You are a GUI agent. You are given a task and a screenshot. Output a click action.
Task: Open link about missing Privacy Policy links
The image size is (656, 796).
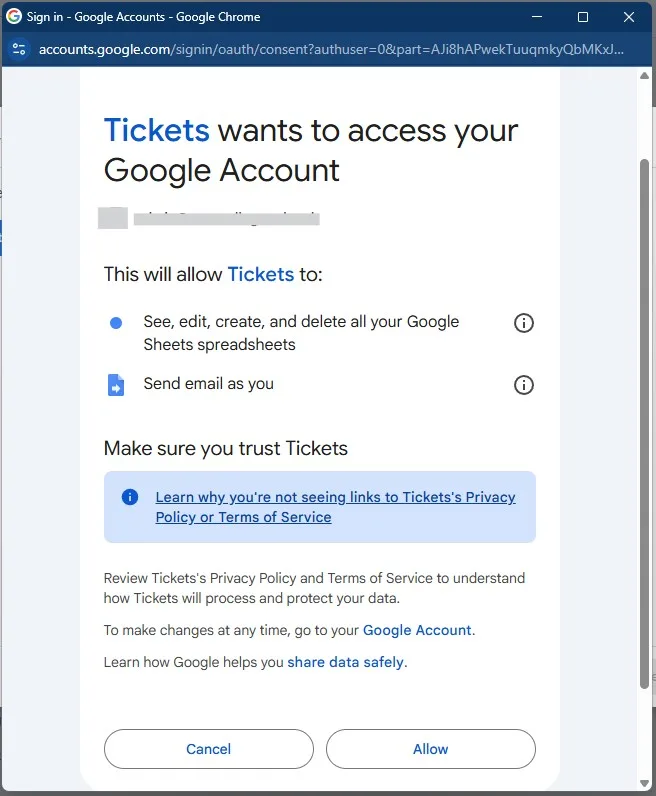click(335, 507)
